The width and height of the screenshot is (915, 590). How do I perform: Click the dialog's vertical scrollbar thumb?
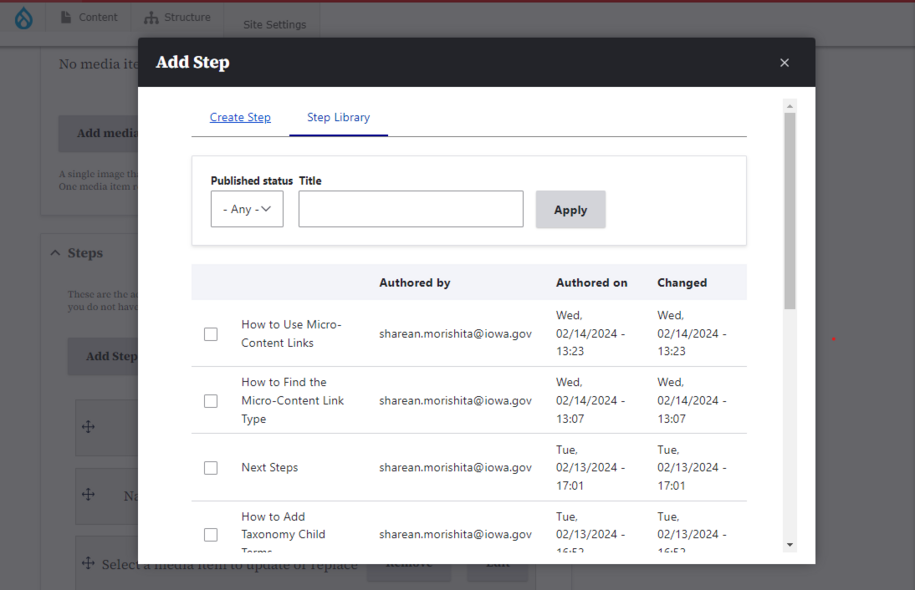[790, 210]
